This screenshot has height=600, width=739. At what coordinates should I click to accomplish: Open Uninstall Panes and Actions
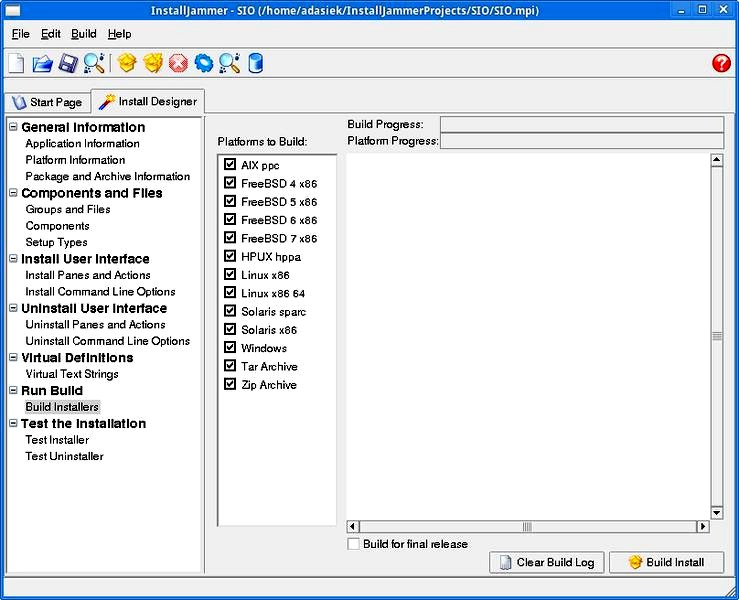[x=96, y=324]
